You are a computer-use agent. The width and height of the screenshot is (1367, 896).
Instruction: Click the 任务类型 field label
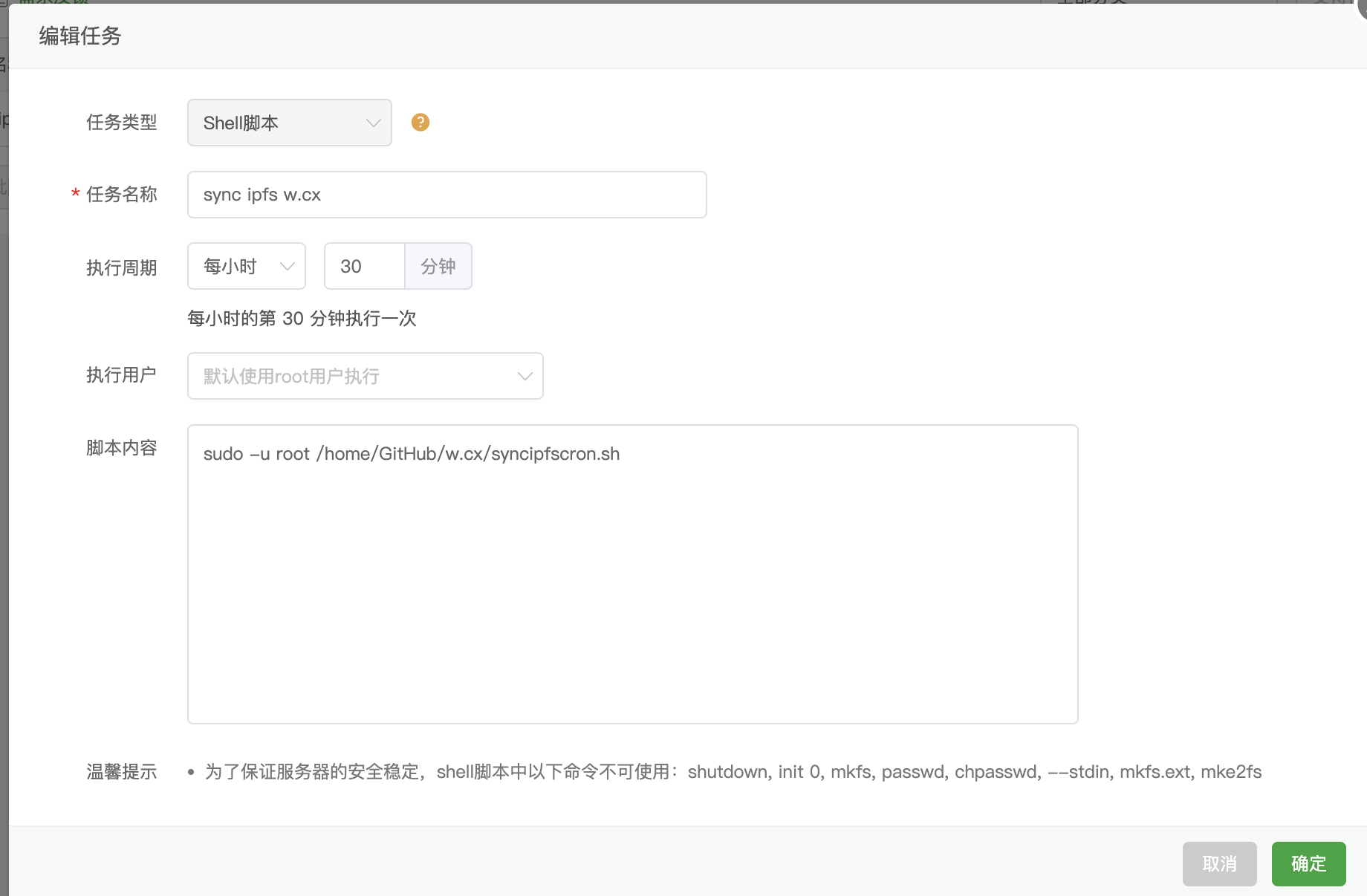(122, 123)
